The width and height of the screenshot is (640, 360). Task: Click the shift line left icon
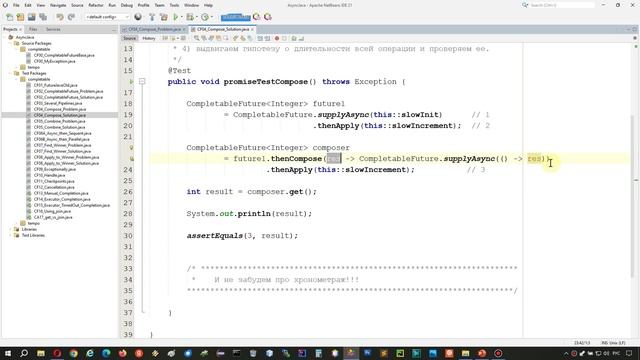point(260,38)
